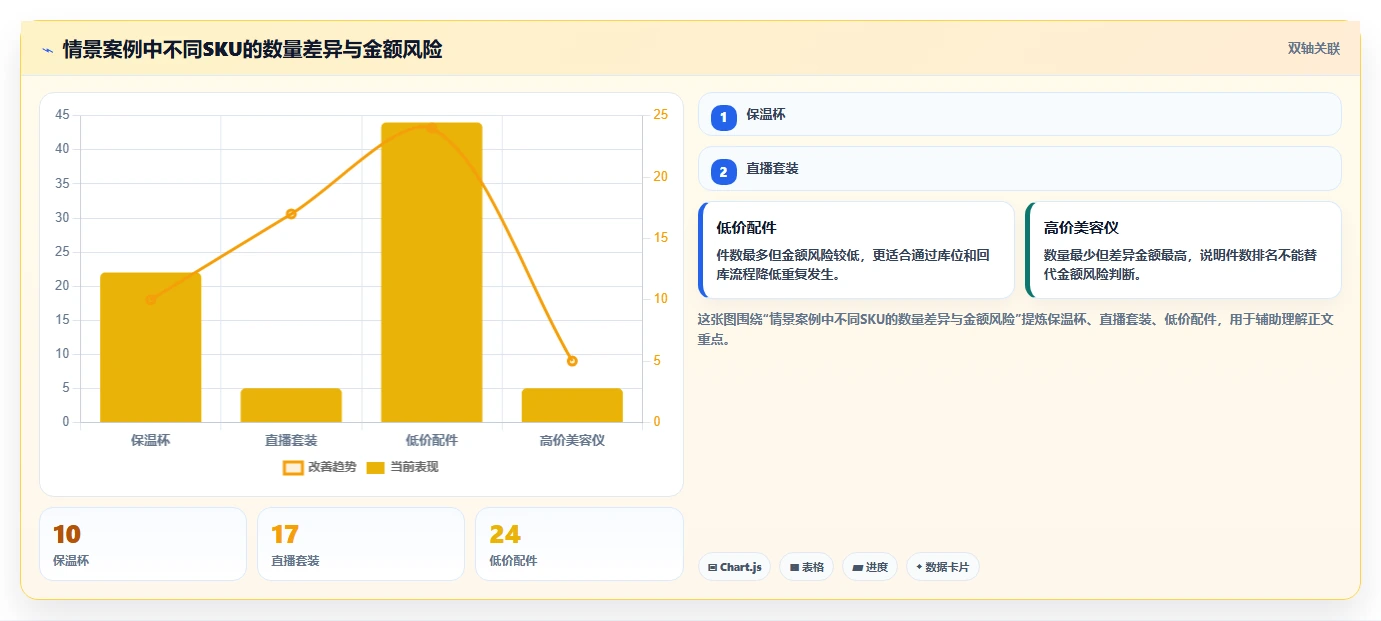Click right axis value 25
Screen dimensions: 1381x621
[660, 115]
